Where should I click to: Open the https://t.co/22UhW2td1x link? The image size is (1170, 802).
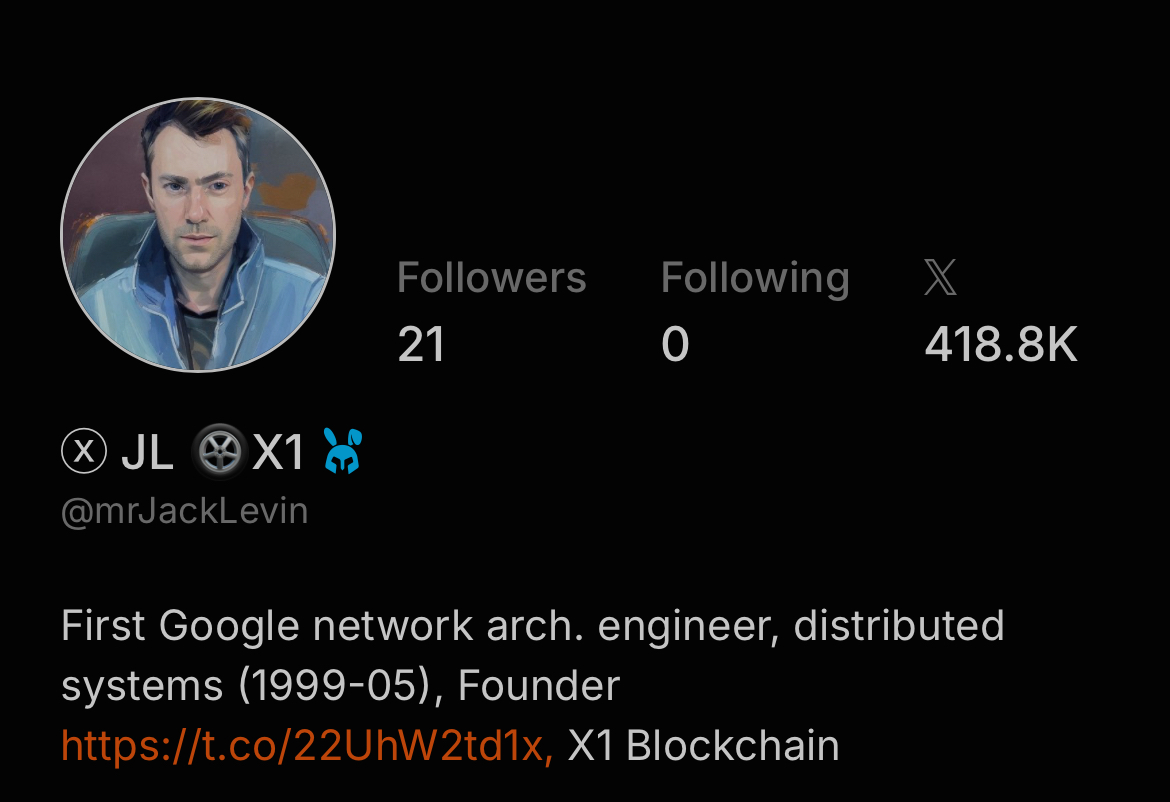[307, 745]
